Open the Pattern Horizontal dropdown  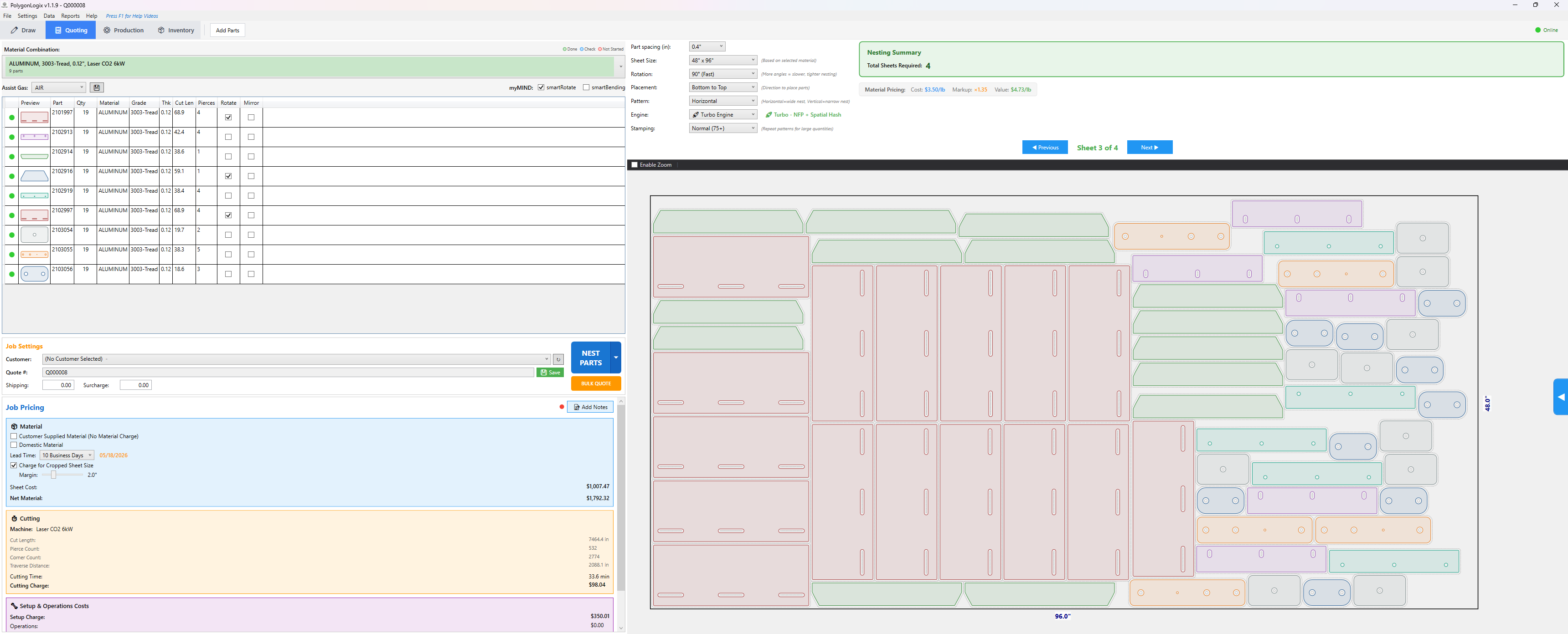tap(722, 101)
